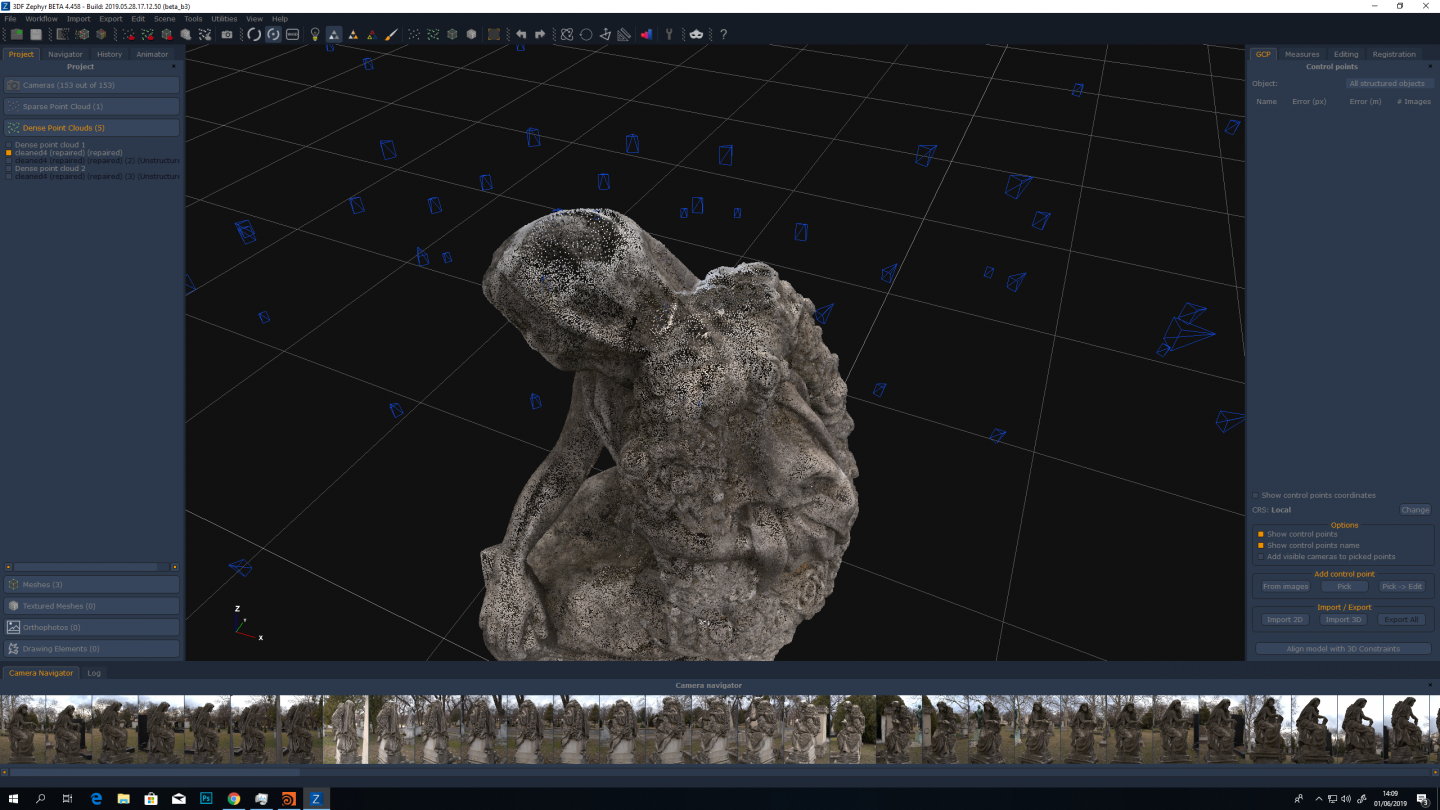This screenshot has width=1440, height=810.
Task: Click the mask icon in toolbar
Action: pos(696,34)
